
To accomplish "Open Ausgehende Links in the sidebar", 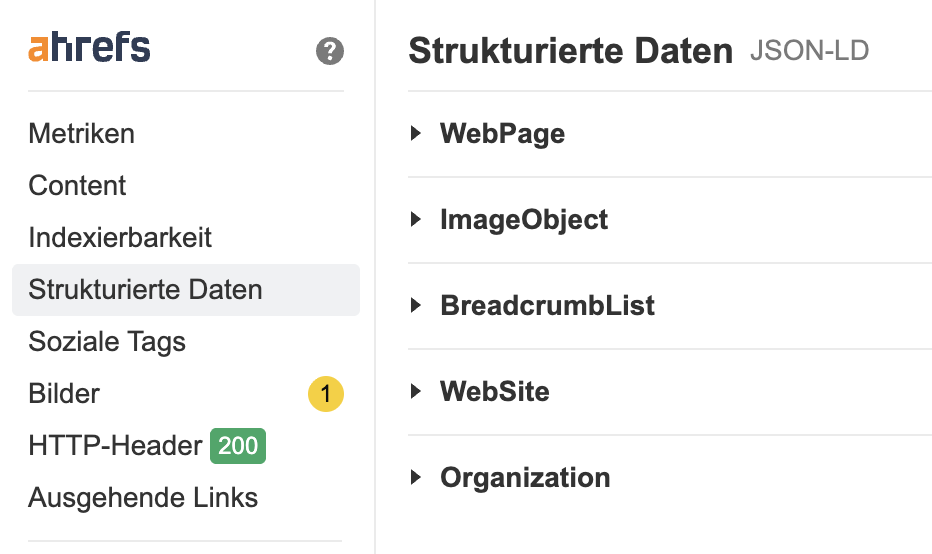I will pos(143,498).
